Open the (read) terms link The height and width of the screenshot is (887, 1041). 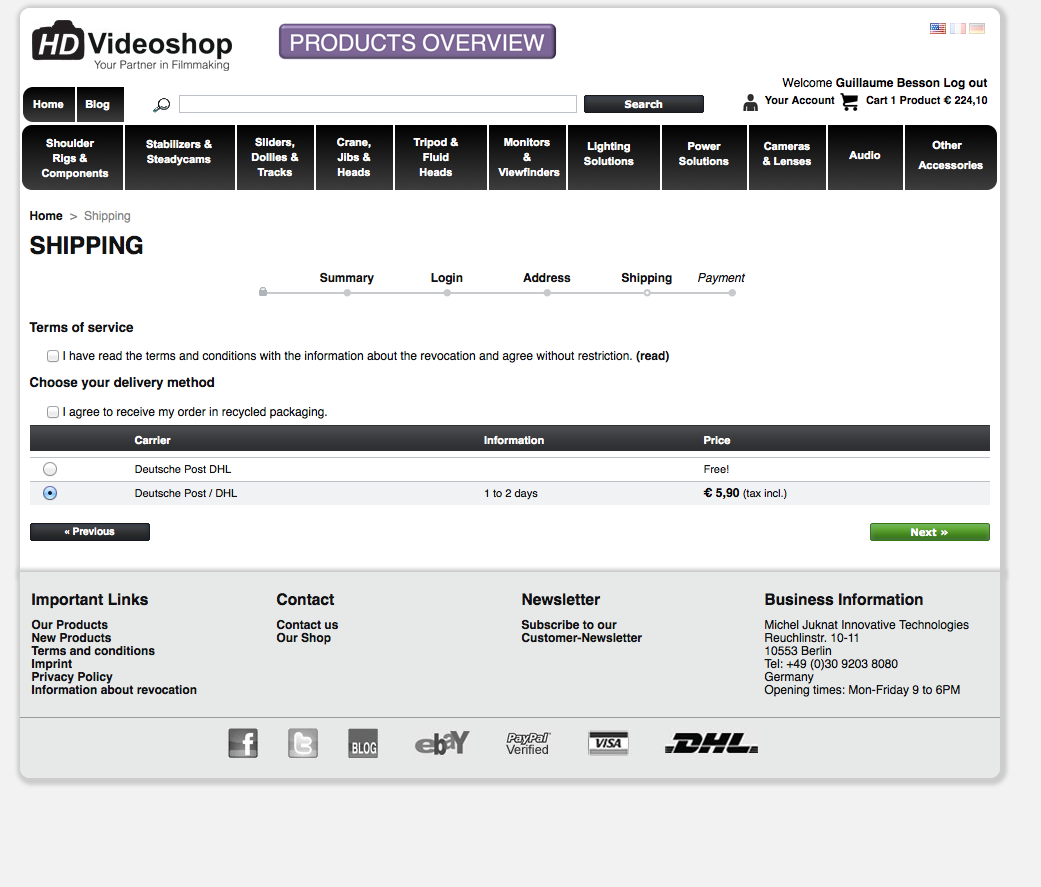coord(652,356)
